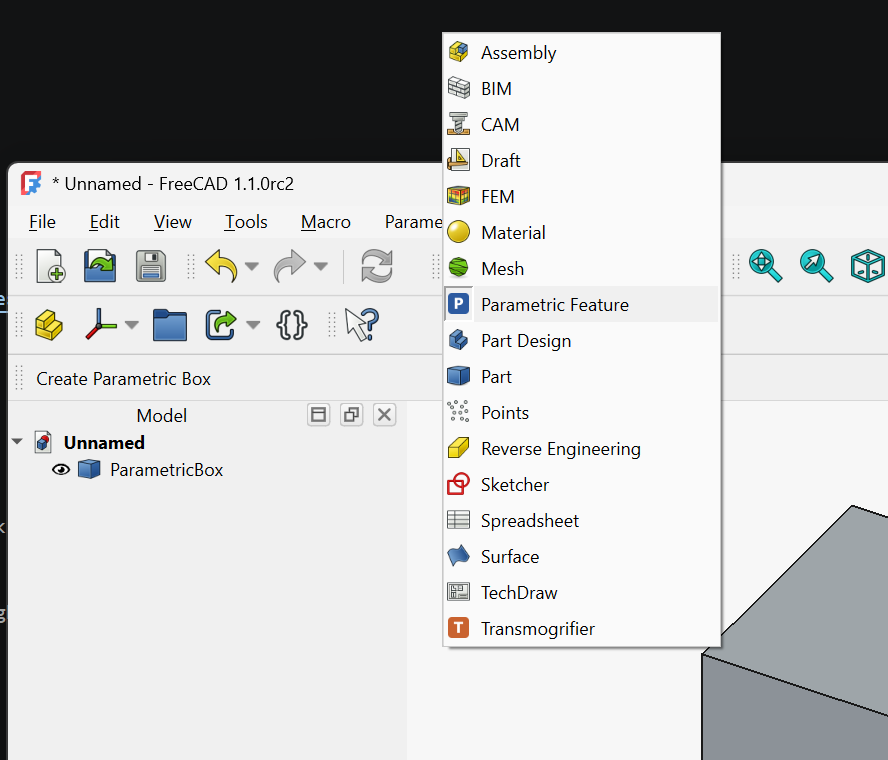888x760 pixels.
Task: Select the Unnamed document tree item
Action: pyautogui.click(x=104, y=442)
